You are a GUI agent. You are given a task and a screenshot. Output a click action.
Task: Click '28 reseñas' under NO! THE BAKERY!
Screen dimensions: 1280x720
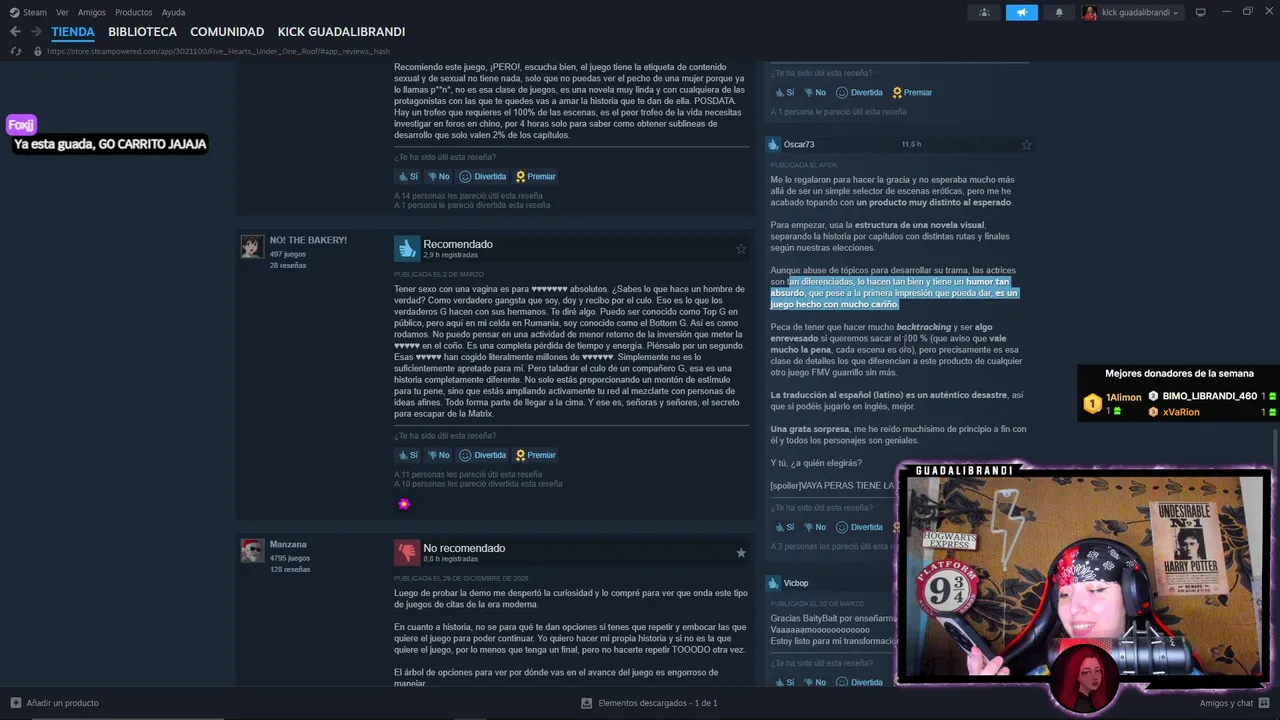pos(288,265)
